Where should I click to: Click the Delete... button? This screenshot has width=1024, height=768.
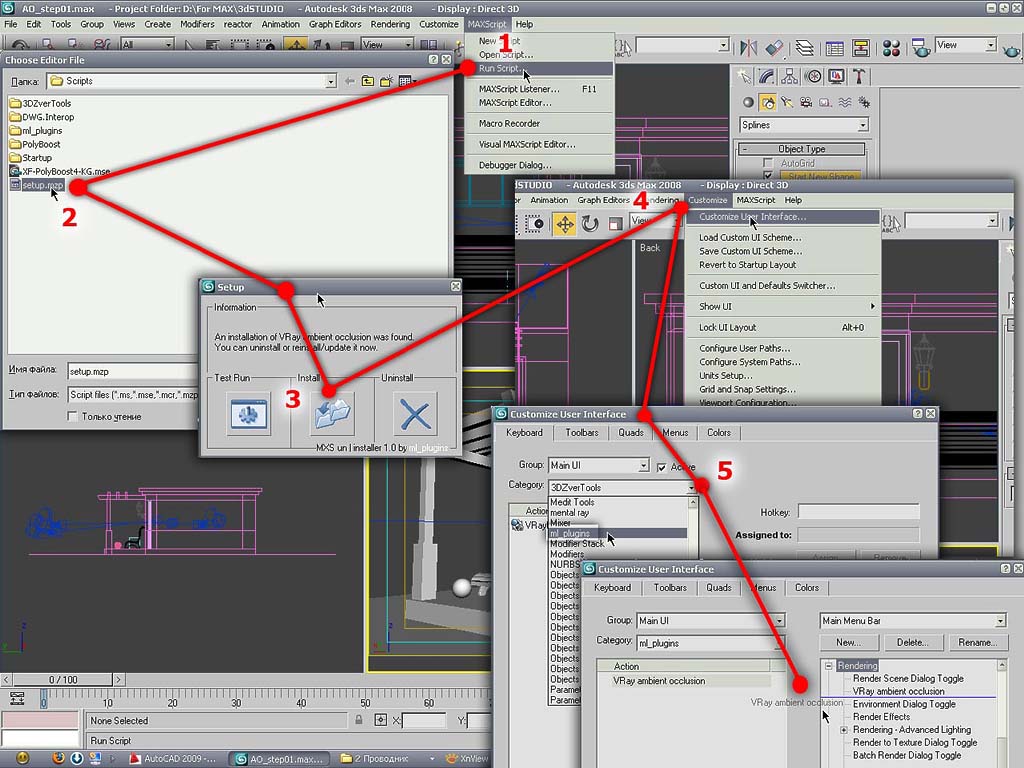pos(911,643)
